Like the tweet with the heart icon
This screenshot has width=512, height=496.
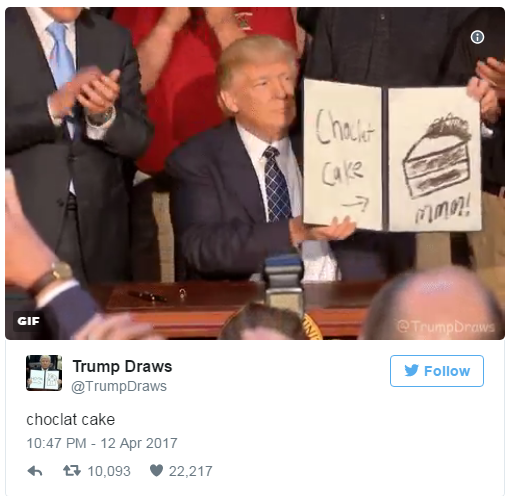[156, 470]
